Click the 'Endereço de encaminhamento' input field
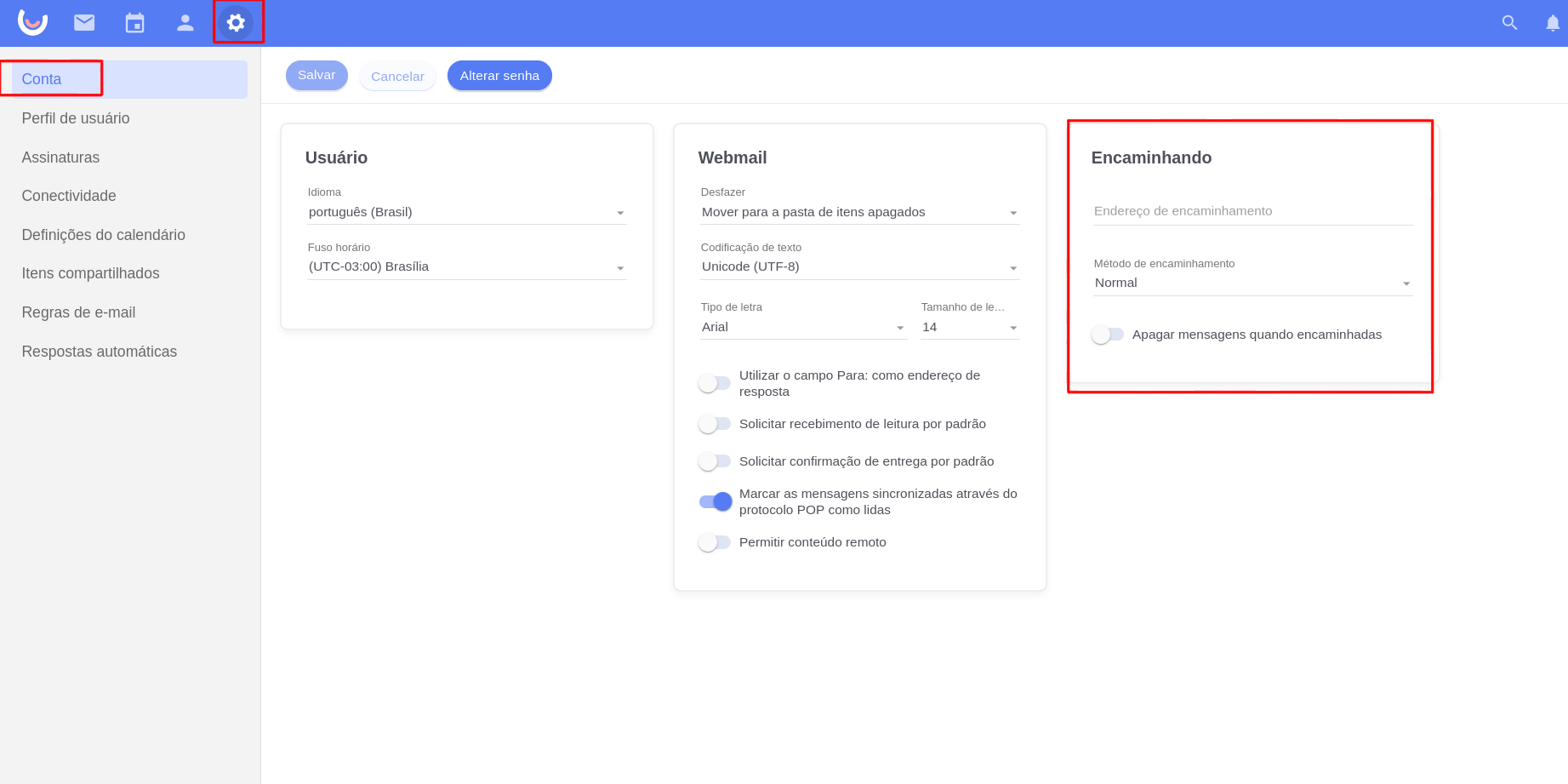Viewport: 1568px width, 784px height. point(1252,211)
